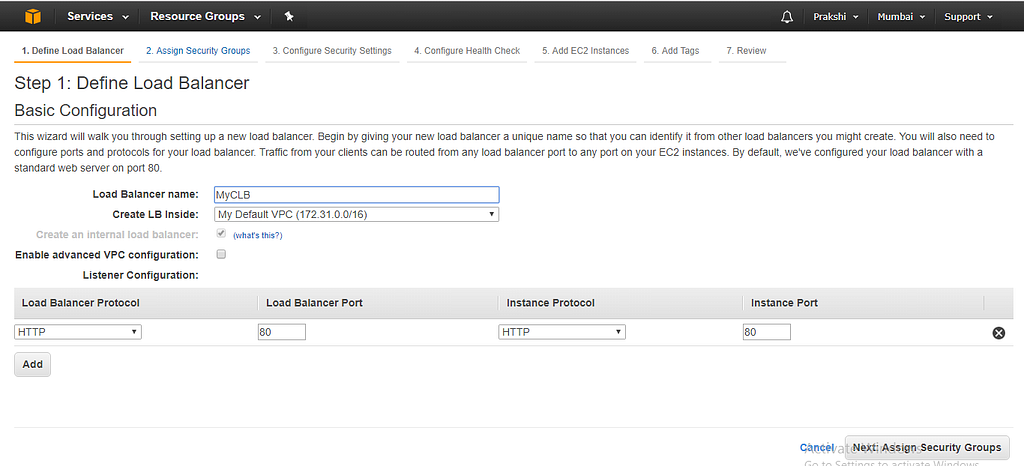Go to 6. Add Tags step

[x=675, y=51]
